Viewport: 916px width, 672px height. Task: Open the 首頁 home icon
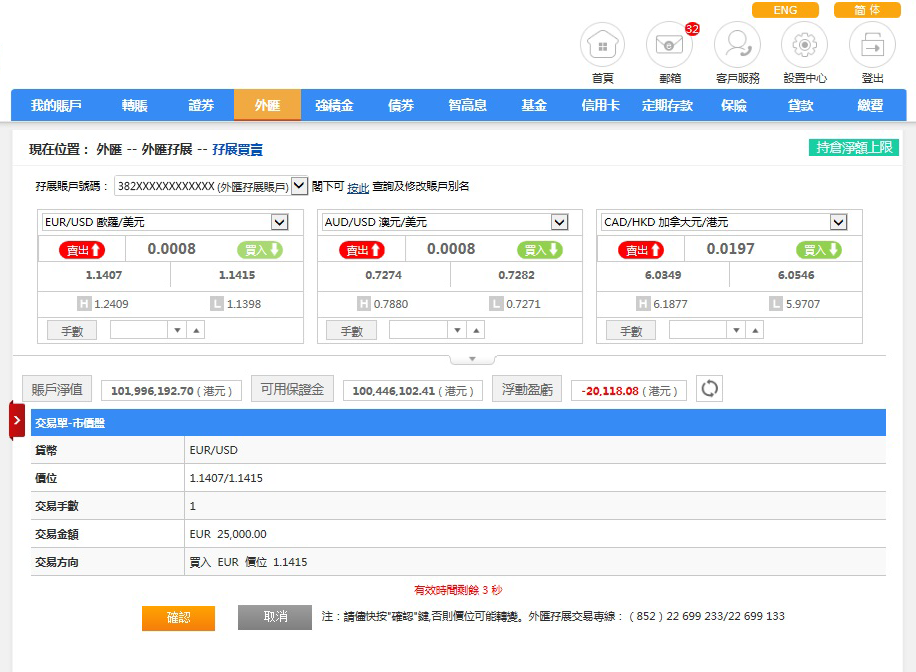click(x=602, y=46)
